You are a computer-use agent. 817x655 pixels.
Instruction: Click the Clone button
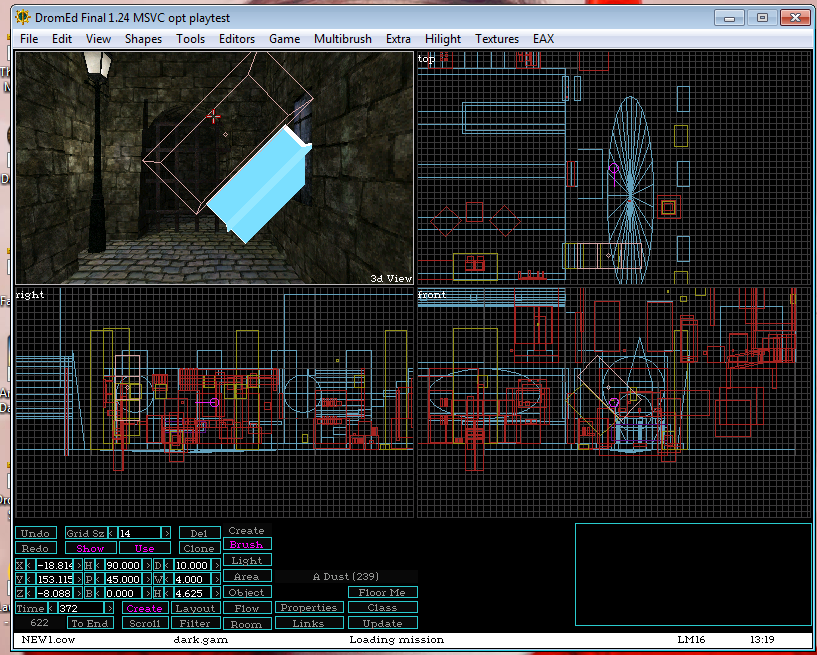pyautogui.click(x=198, y=548)
